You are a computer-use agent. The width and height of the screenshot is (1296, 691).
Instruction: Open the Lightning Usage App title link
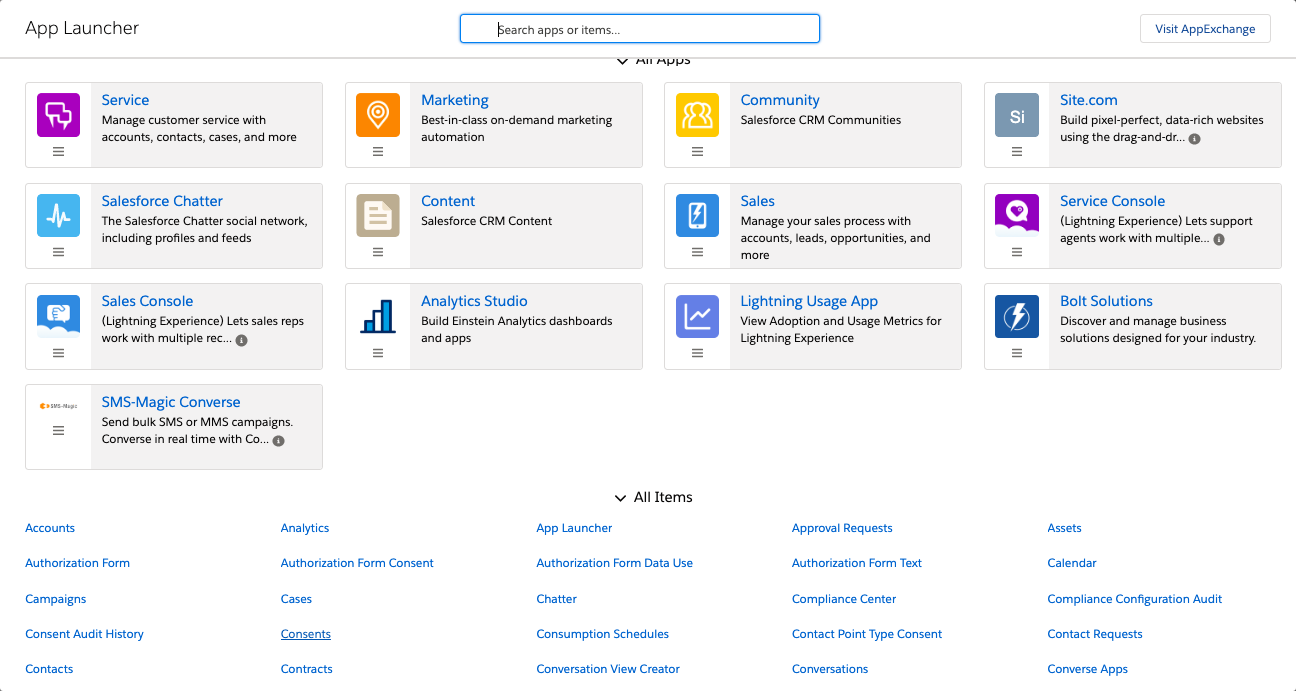(809, 301)
